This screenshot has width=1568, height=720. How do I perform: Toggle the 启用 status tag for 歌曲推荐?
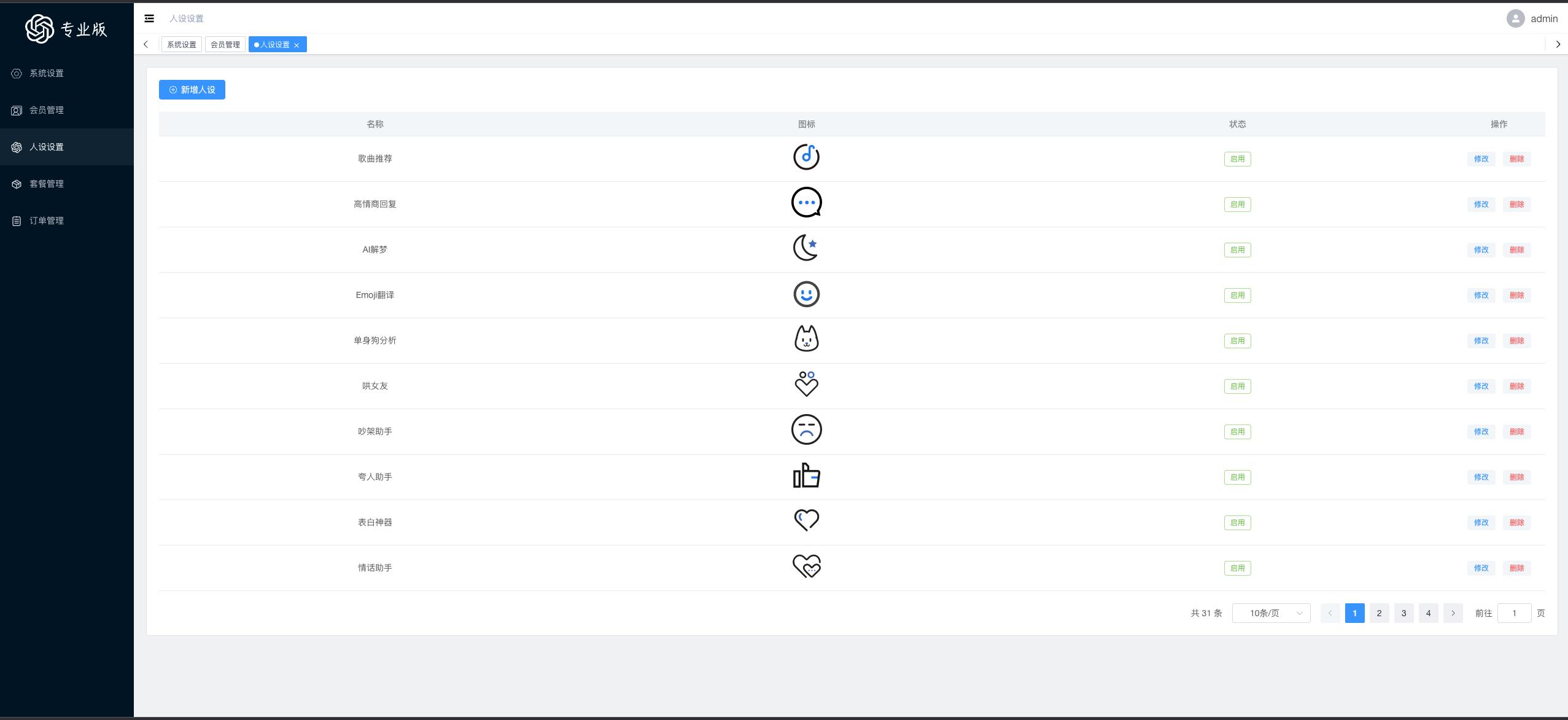tap(1237, 159)
